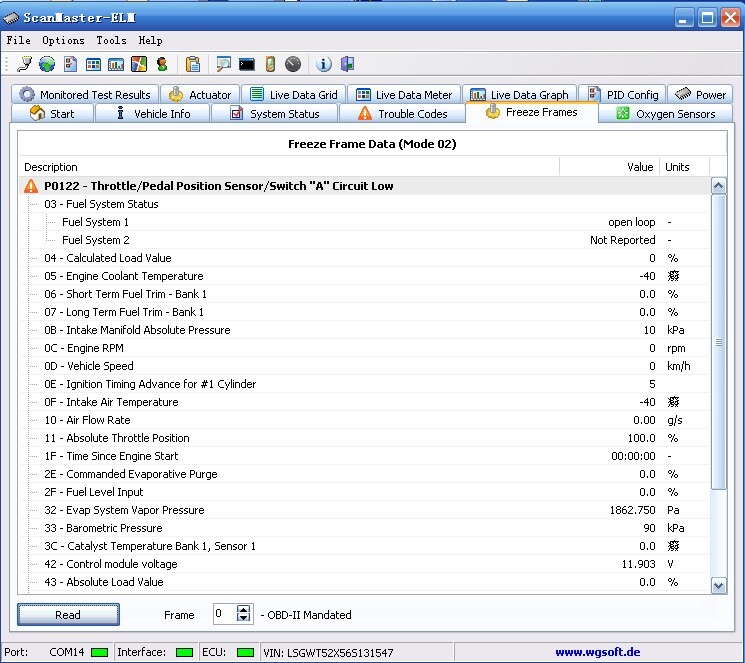Viewport: 745px width, 663px height.
Task: Switch to the Power tab
Action: pyautogui.click(x=700, y=95)
